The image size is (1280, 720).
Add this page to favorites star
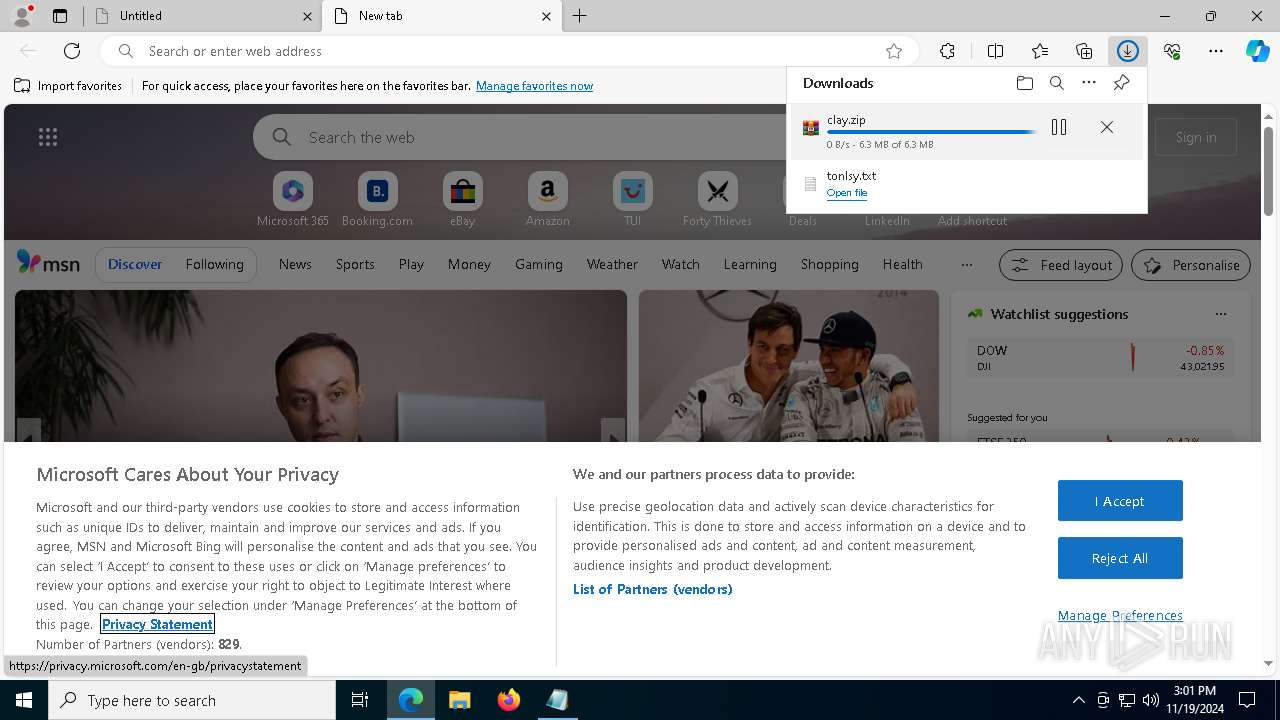click(x=894, y=51)
